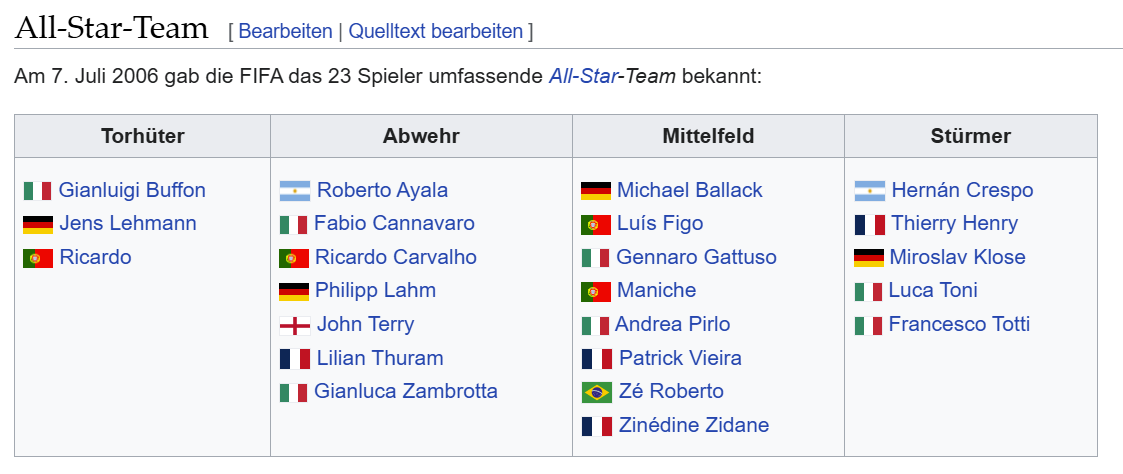Screen dimensions: 1123x474
Task: Click the Argentine flag next to Roberto Ayala
Action: pos(294,190)
